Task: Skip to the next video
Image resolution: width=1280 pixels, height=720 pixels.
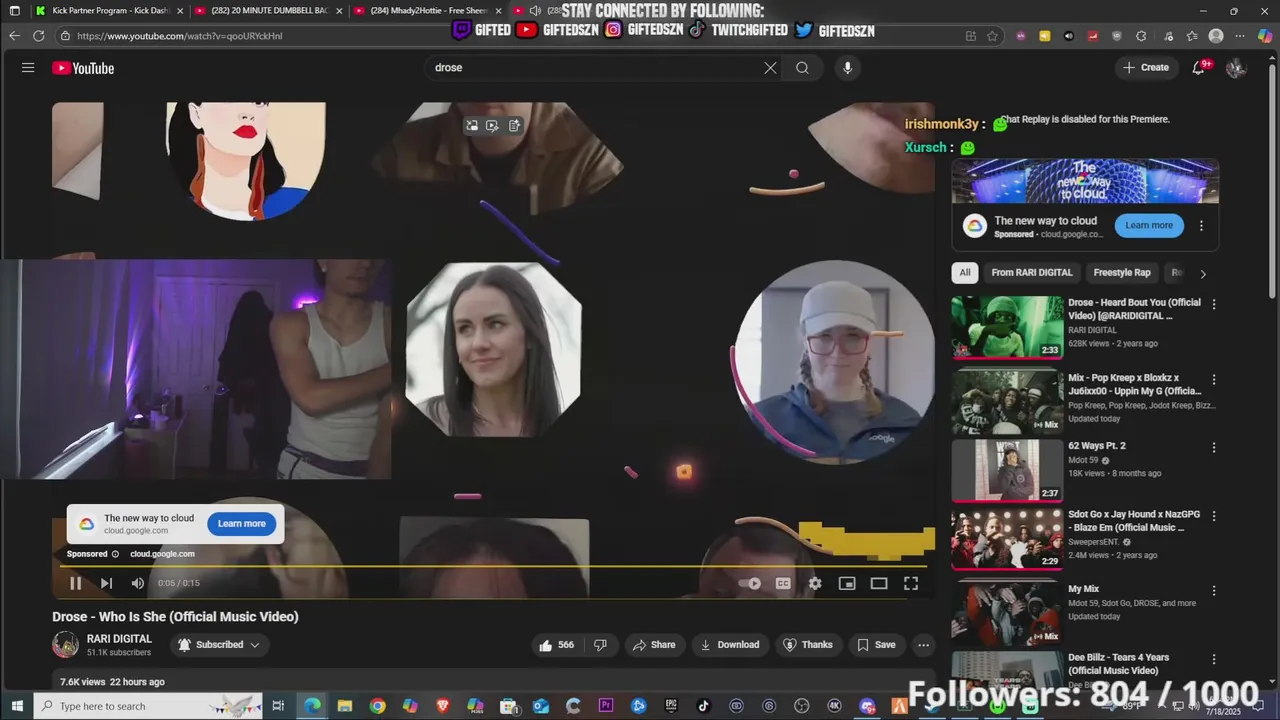Action: (106, 583)
